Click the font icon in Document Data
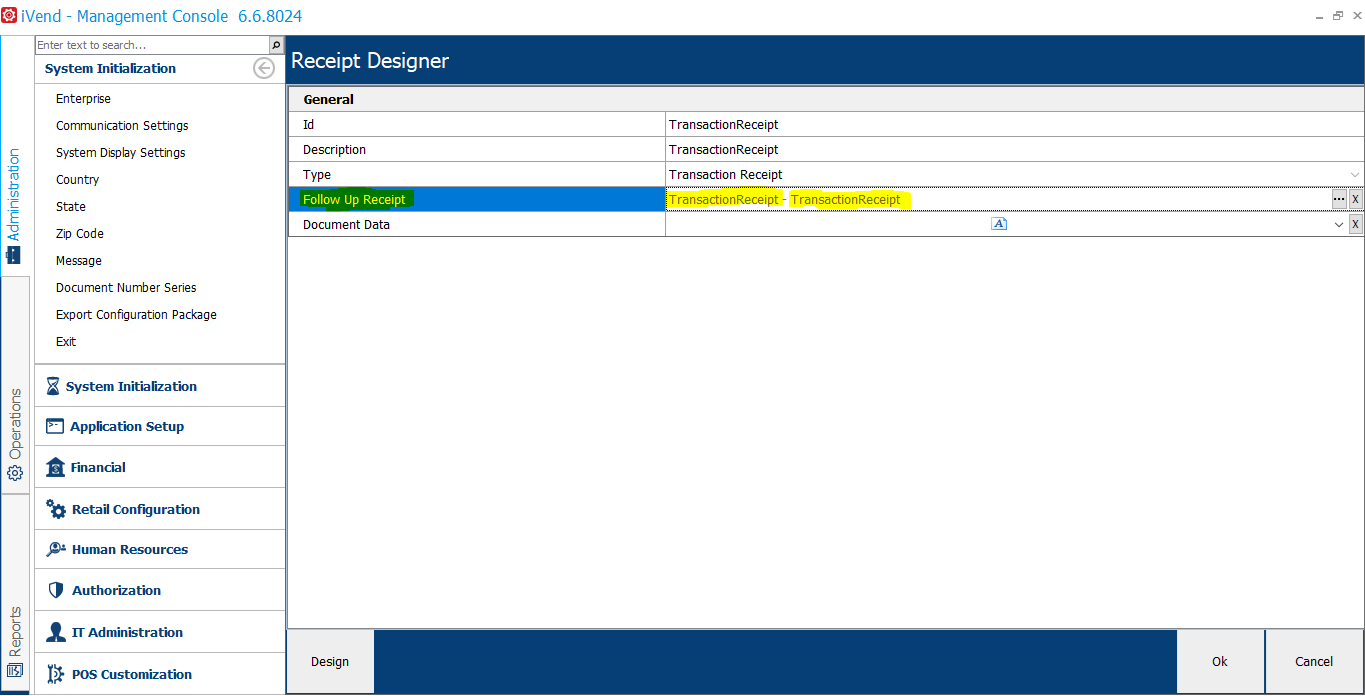The image size is (1365, 696). pyautogui.click(x=999, y=224)
